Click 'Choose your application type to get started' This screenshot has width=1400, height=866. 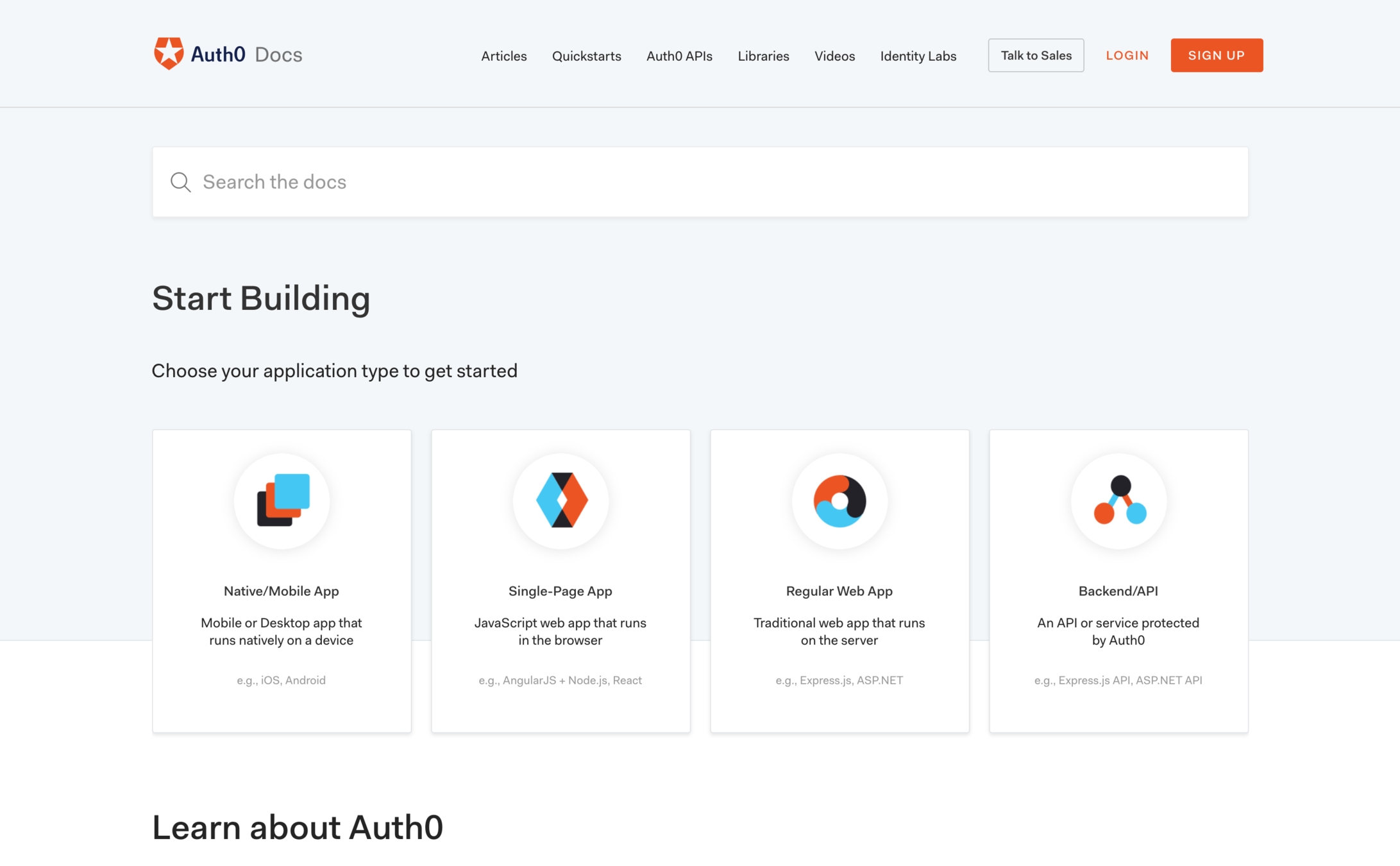pyautogui.click(x=335, y=371)
